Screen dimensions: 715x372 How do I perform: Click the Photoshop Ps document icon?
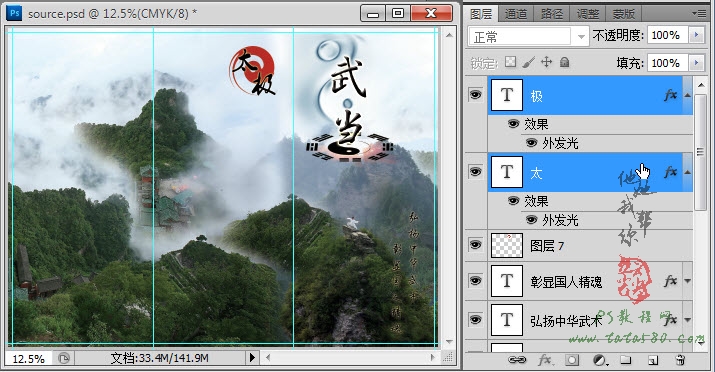pyautogui.click(x=15, y=13)
